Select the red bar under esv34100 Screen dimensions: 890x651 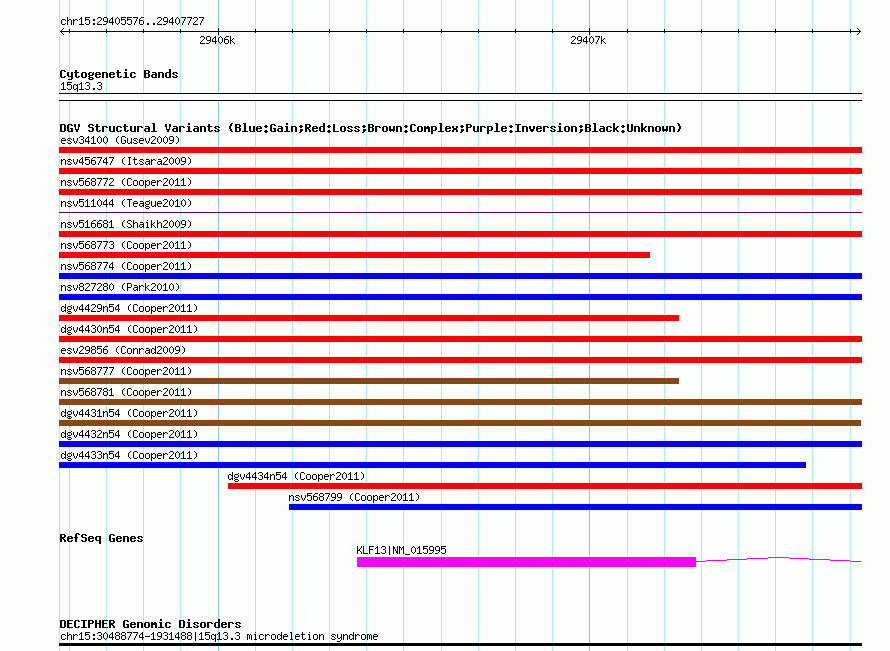(460, 150)
